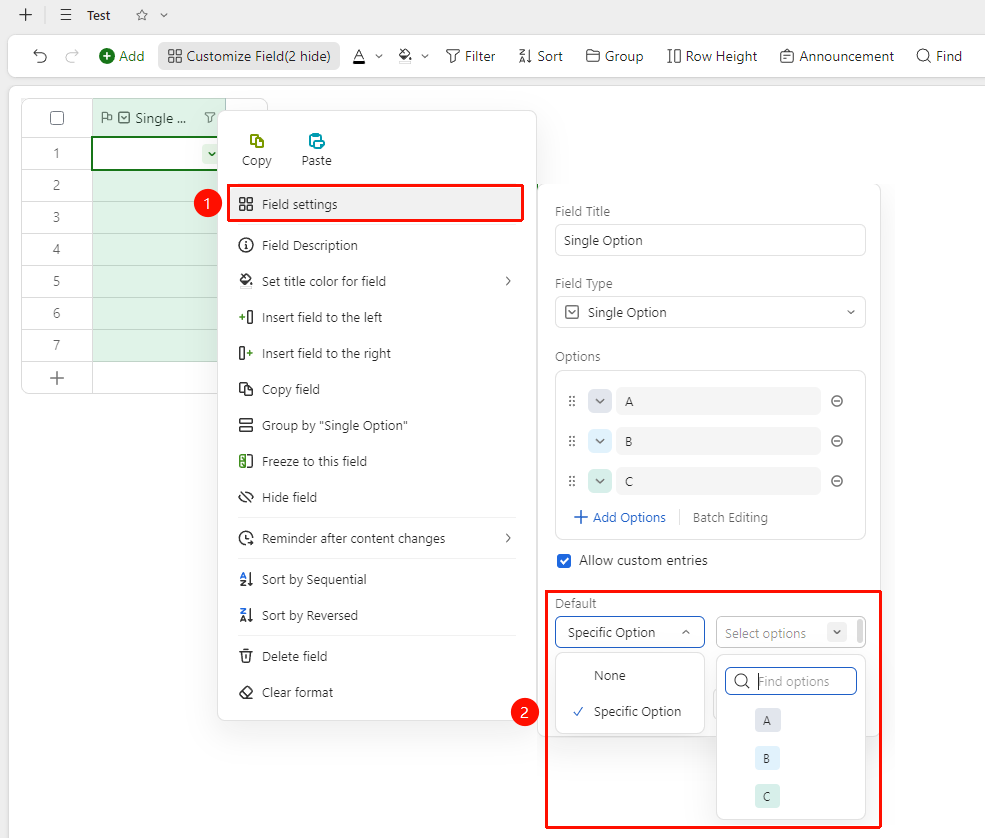Uncheck Allow custom entries checkbox
The height and width of the screenshot is (838, 985).
coord(564,561)
